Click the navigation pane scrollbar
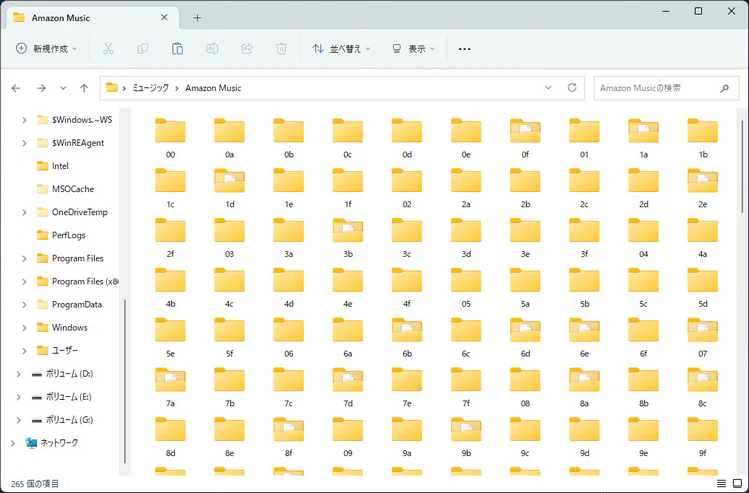 125,381
